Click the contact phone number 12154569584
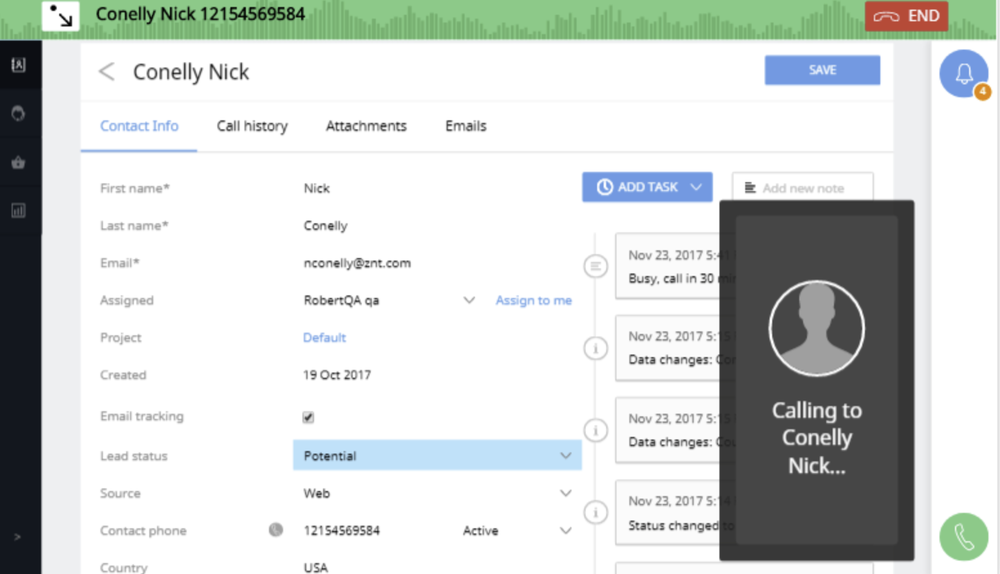The image size is (1000, 574). pos(342,531)
